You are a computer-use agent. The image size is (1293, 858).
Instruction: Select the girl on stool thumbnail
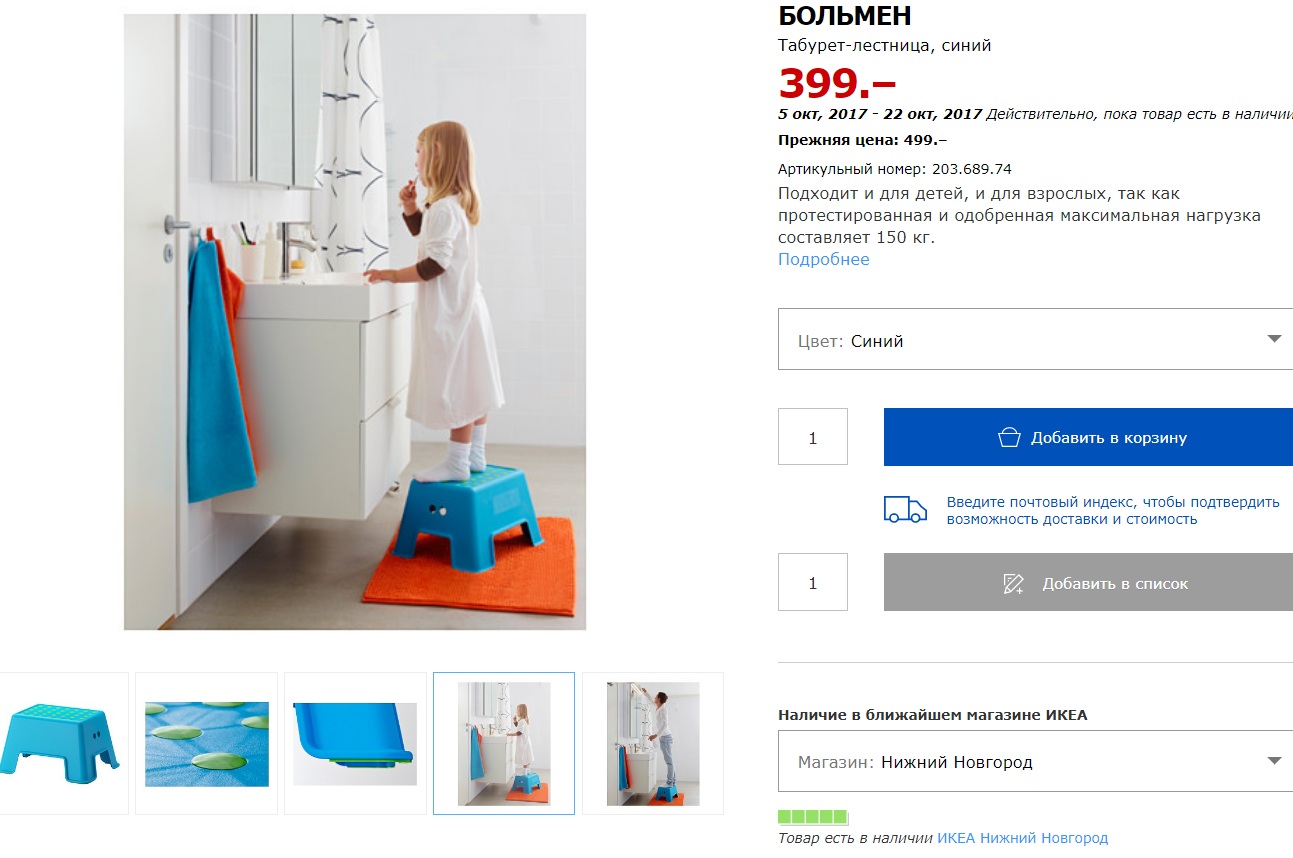(504, 743)
